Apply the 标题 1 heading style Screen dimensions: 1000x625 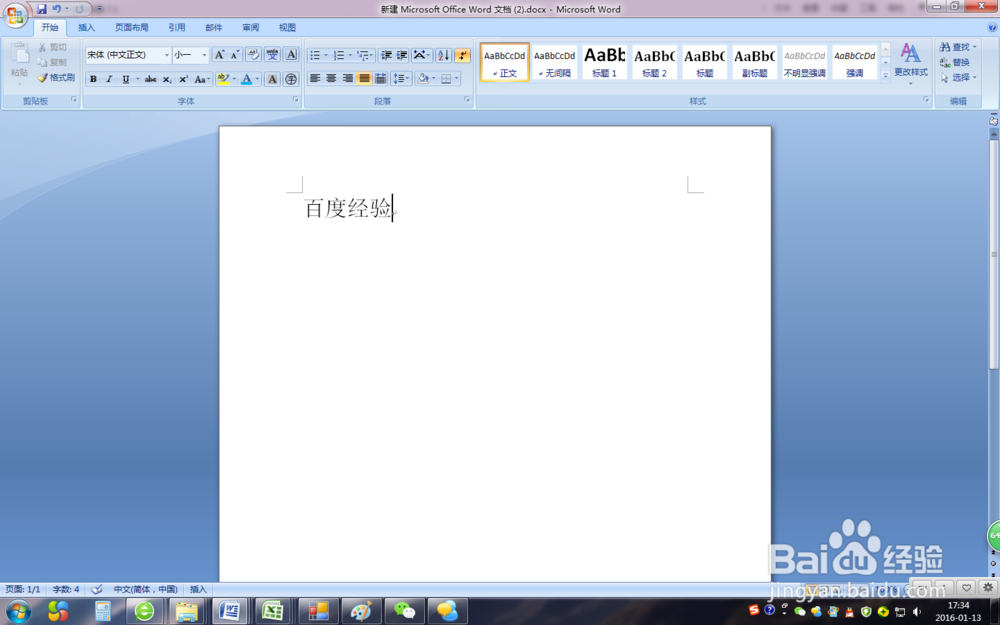(605, 62)
